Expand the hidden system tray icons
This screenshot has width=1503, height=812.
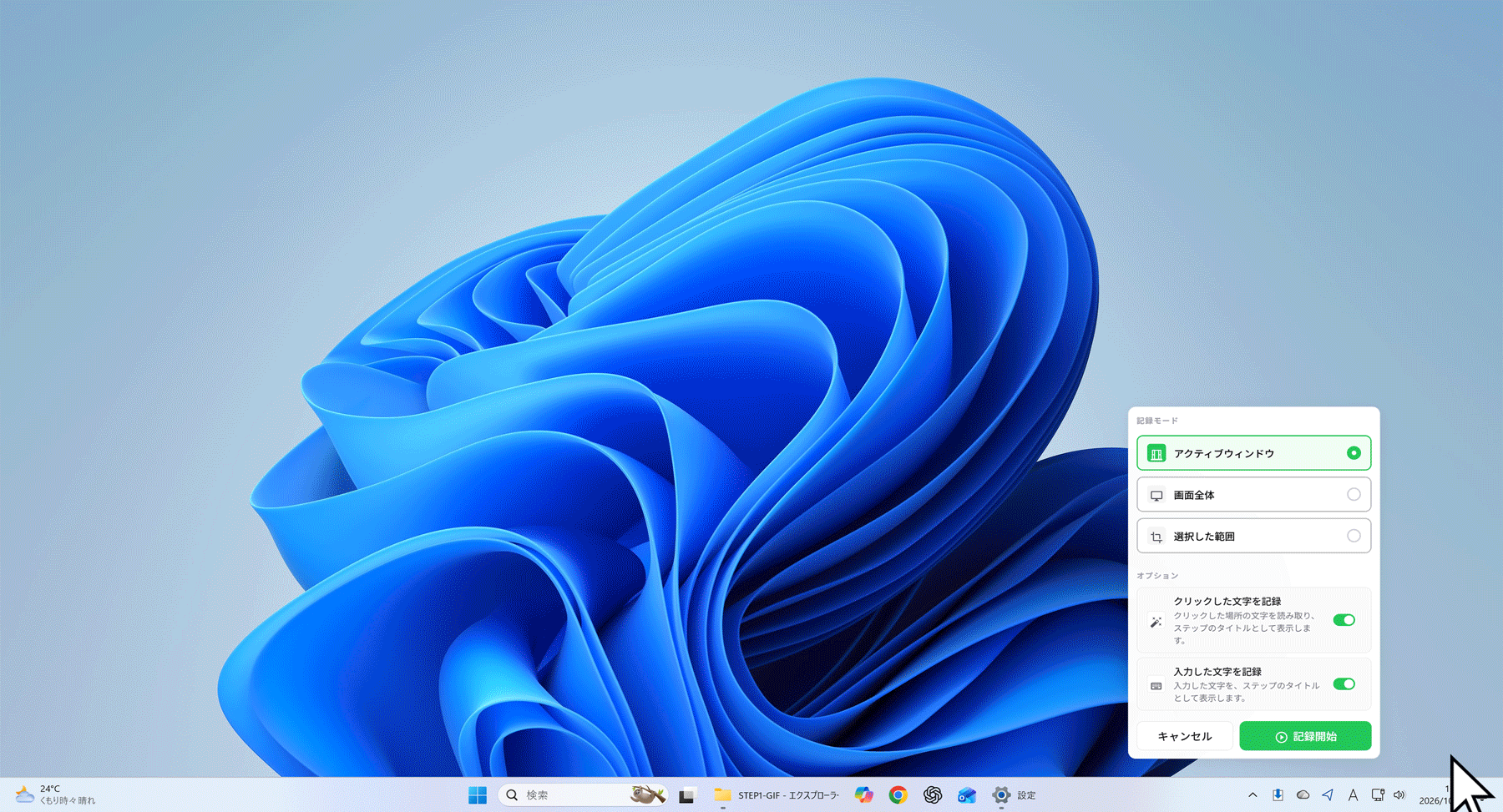[x=1252, y=795]
